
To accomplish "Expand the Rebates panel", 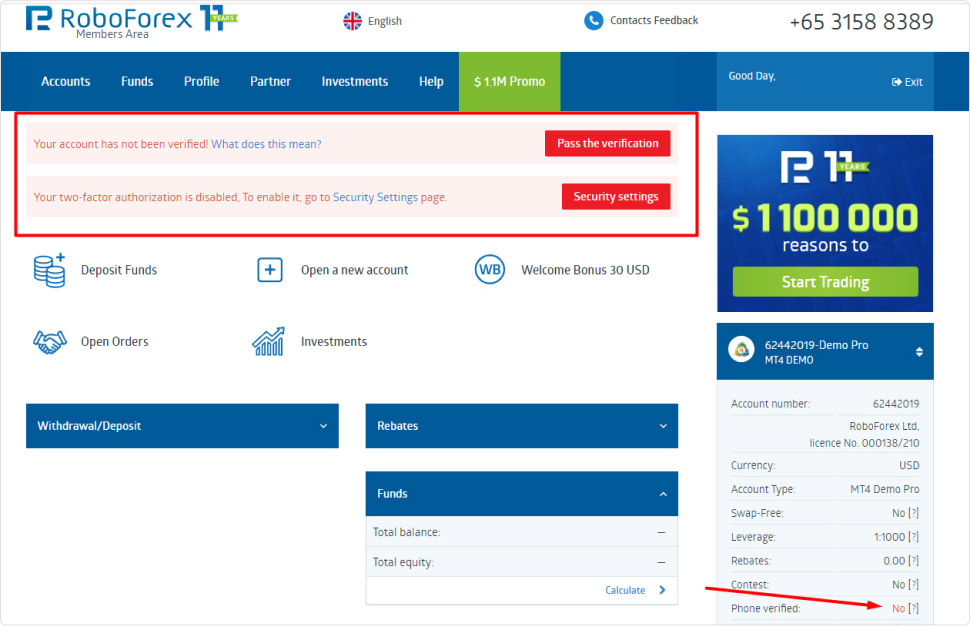I will tap(521, 426).
